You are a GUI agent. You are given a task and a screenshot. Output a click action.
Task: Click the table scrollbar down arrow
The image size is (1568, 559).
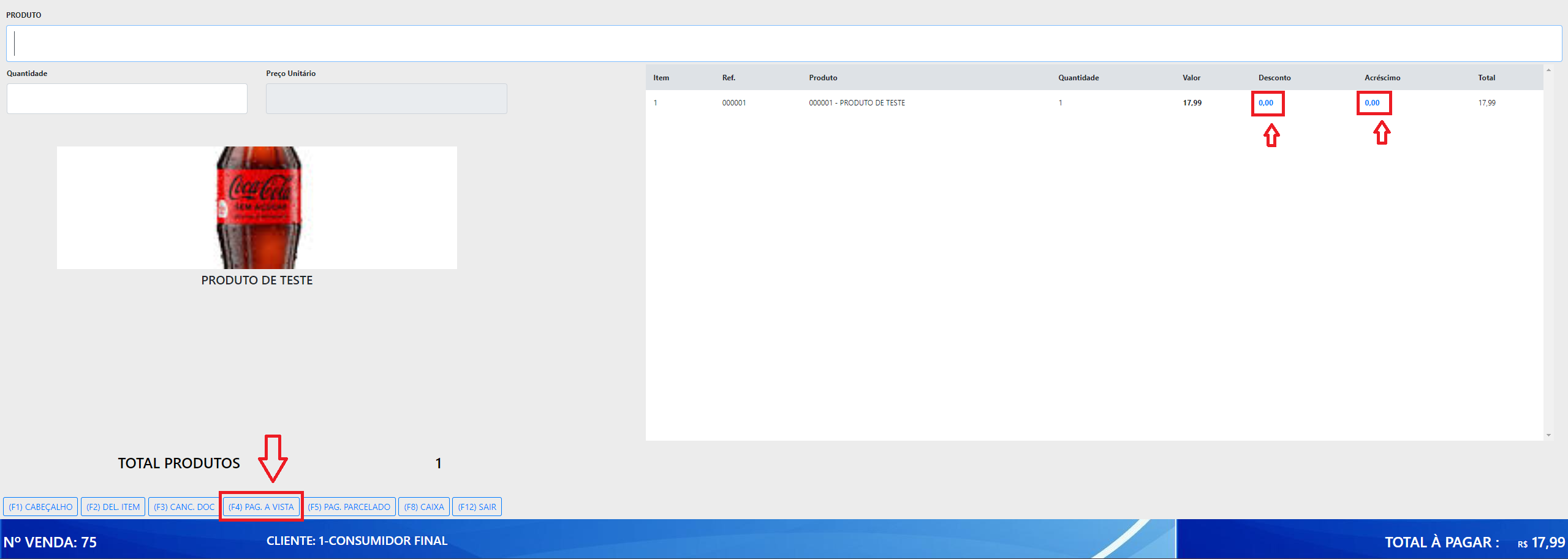tap(1548, 435)
